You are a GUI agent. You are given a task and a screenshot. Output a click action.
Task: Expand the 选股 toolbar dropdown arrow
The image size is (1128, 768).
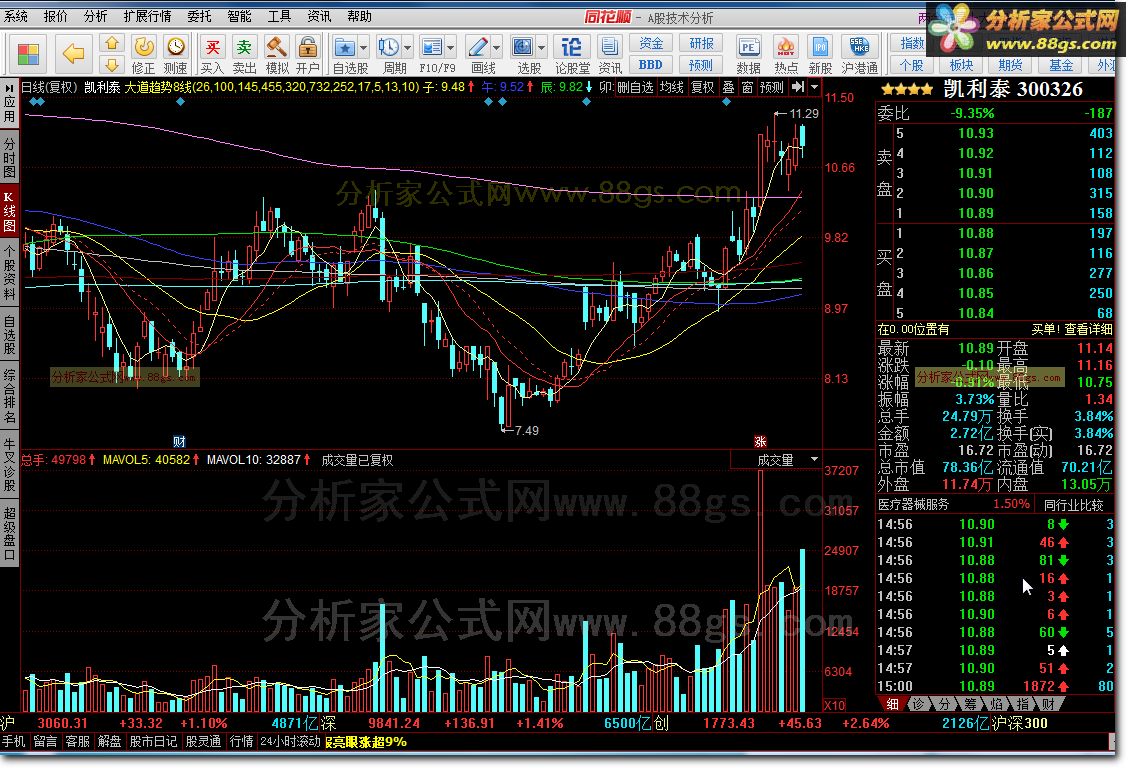[542, 48]
